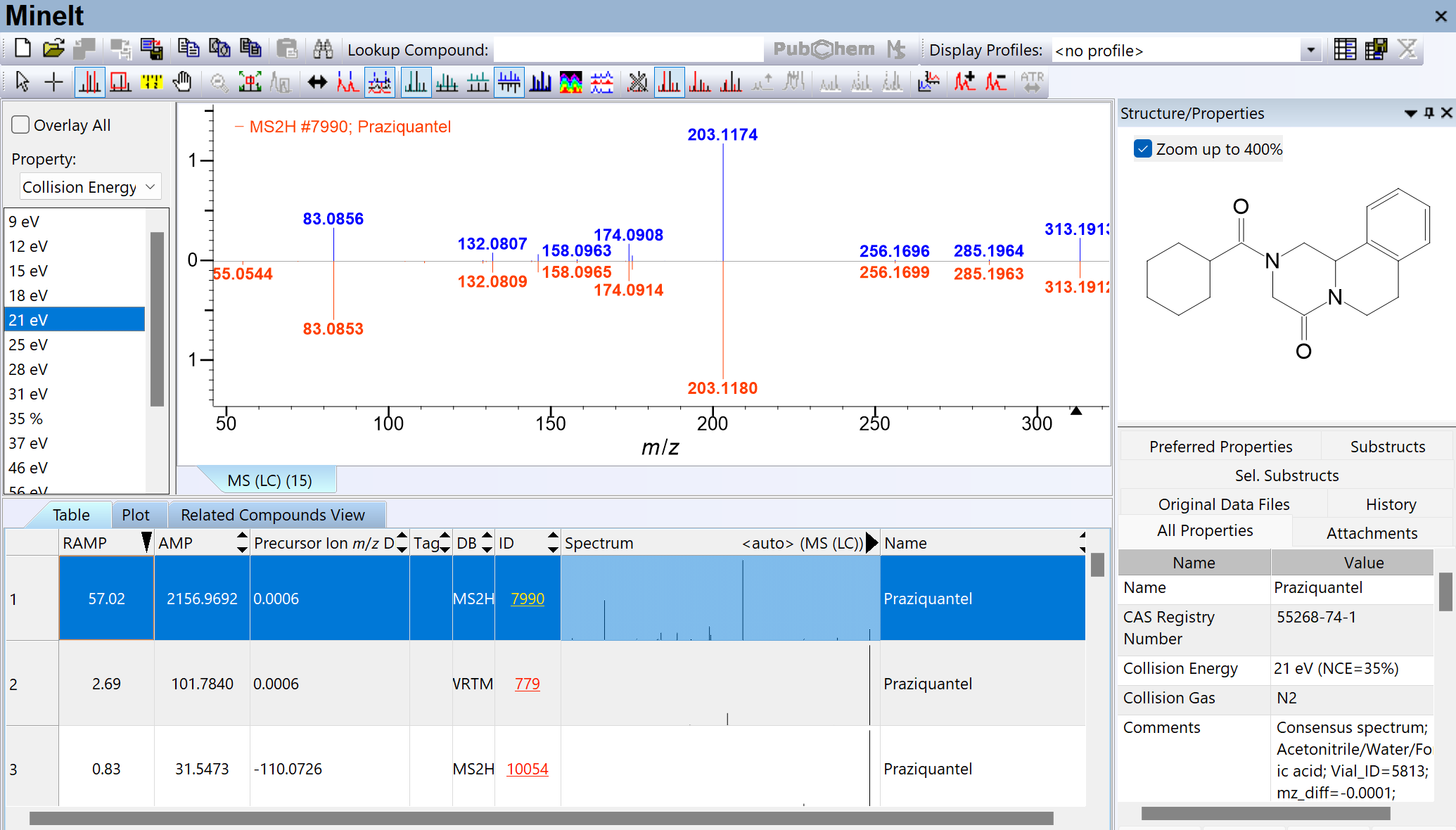The image size is (1456, 830).
Task: Click the yellow ruler measurement tool
Action: click(x=151, y=82)
